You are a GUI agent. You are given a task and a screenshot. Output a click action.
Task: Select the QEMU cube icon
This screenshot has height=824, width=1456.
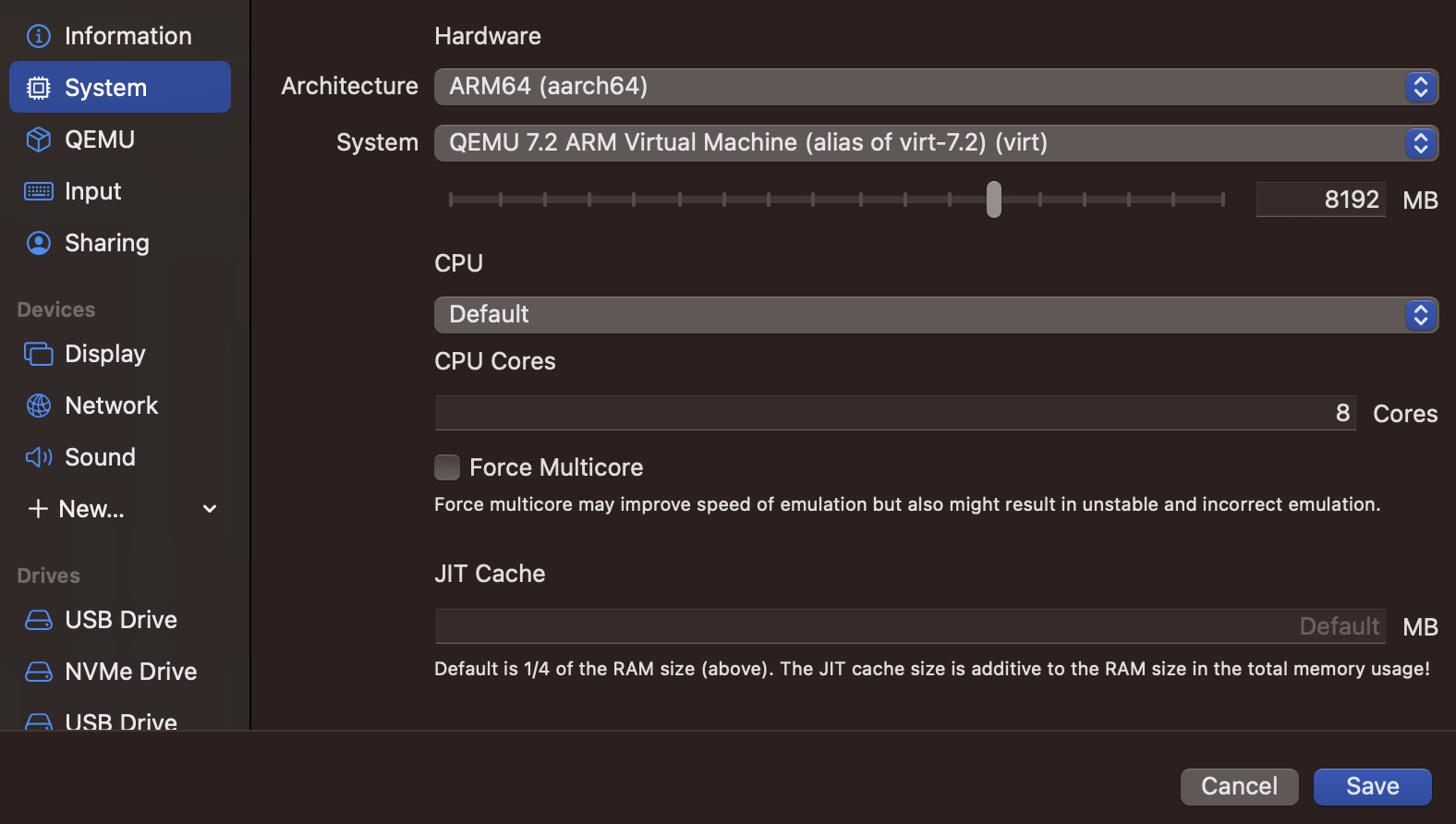[39, 139]
